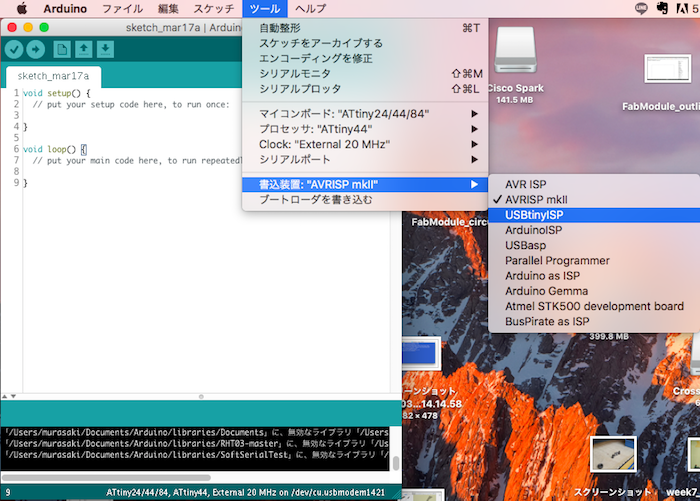
Task: Select Atmel STK500 development board
Action: pos(594,306)
